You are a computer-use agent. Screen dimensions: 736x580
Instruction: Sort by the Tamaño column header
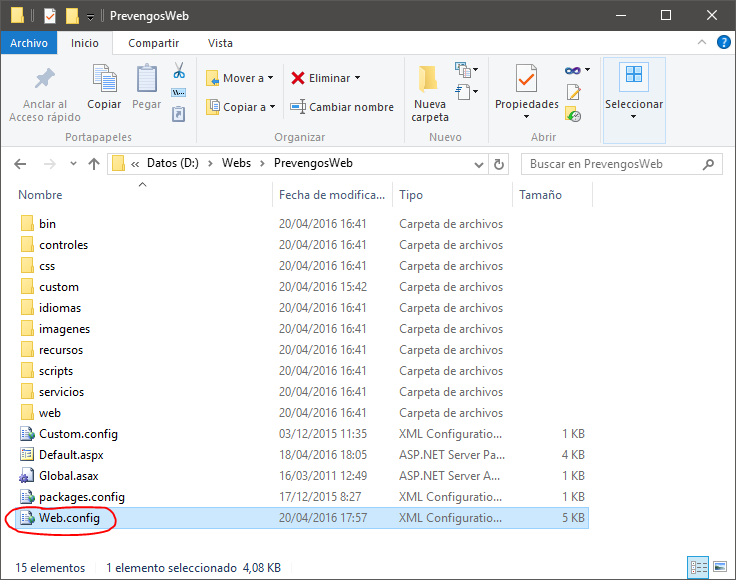click(540, 195)
